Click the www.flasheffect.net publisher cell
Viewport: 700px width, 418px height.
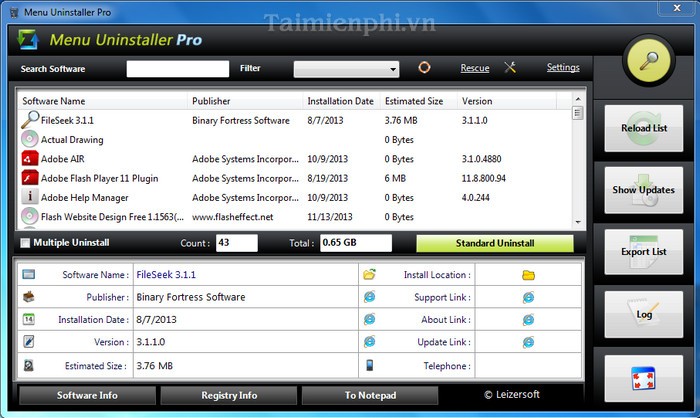pyautogui.click(x=232, y=217)
